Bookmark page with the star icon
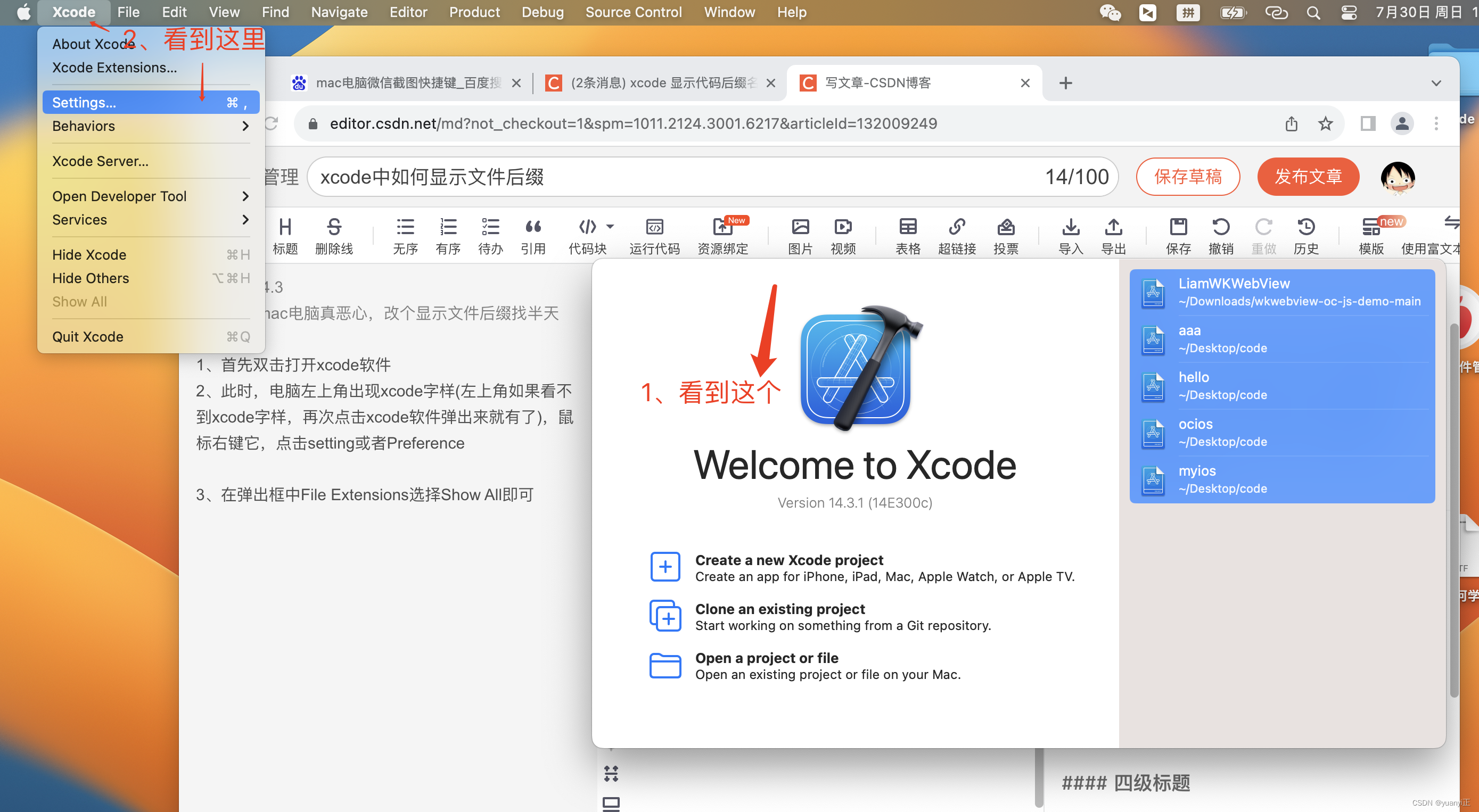The image size is (1479, 812). (1326, 123)
